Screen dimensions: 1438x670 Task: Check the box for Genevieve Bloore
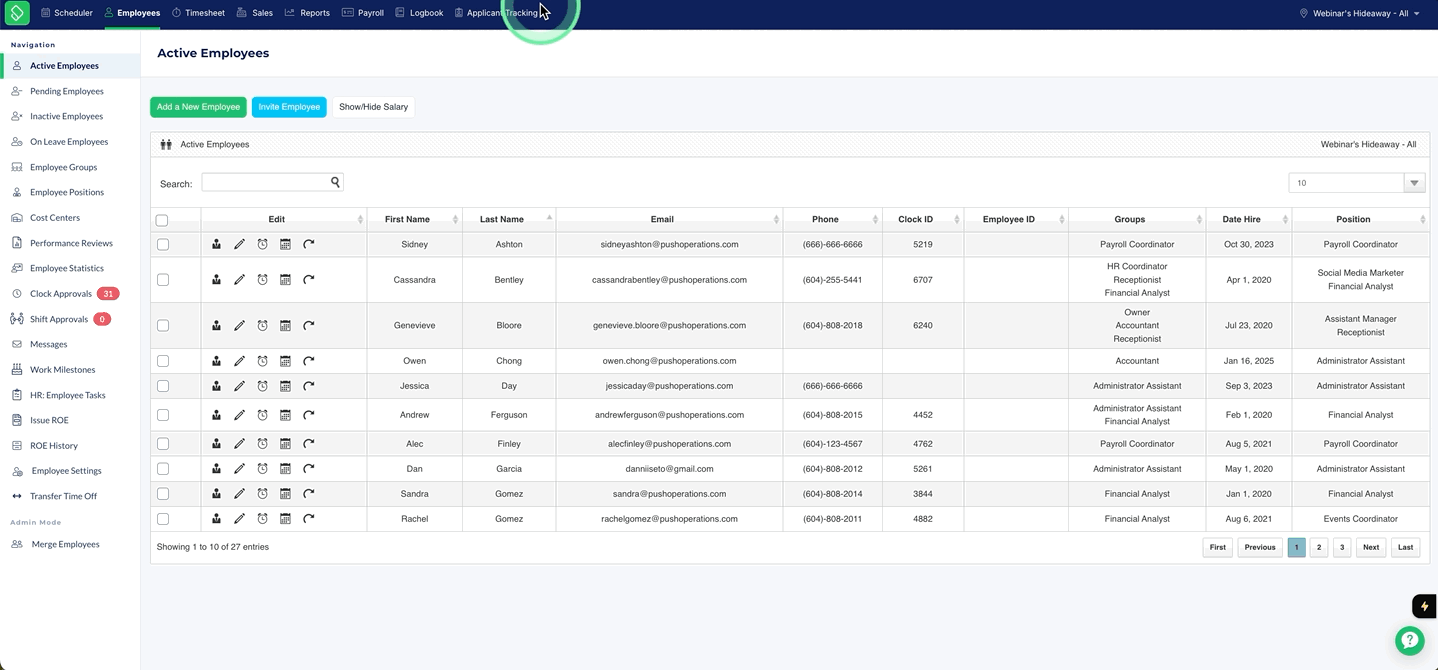click(x=163, y=325)
